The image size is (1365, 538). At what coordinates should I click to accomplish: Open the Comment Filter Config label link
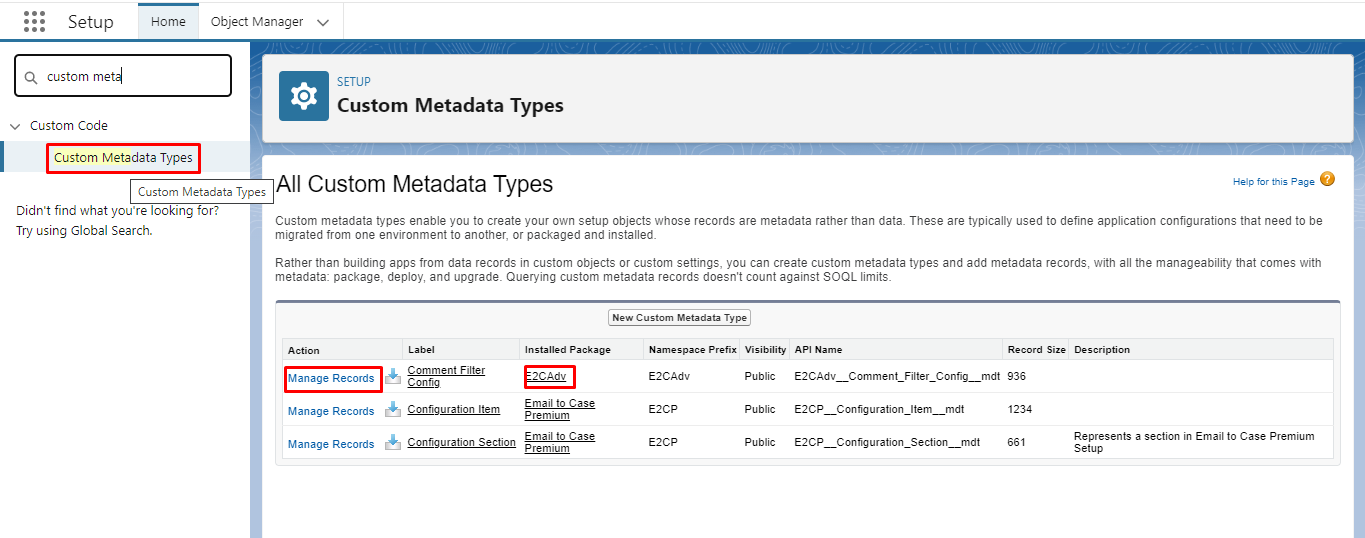[446, 376]
